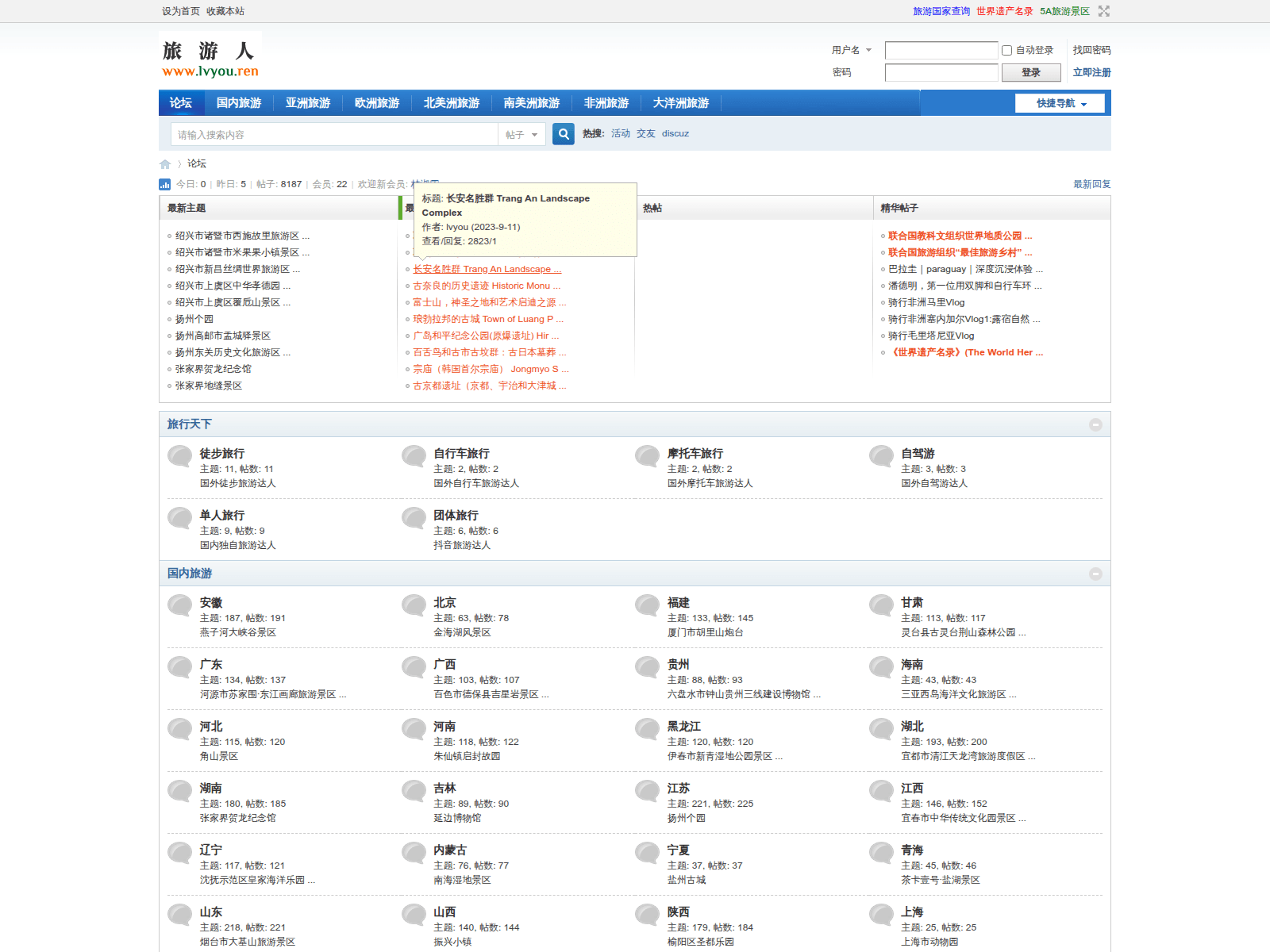Enable the 自动登录 checkbox
Screen dimensions: 1270x952
[1006, 50]
